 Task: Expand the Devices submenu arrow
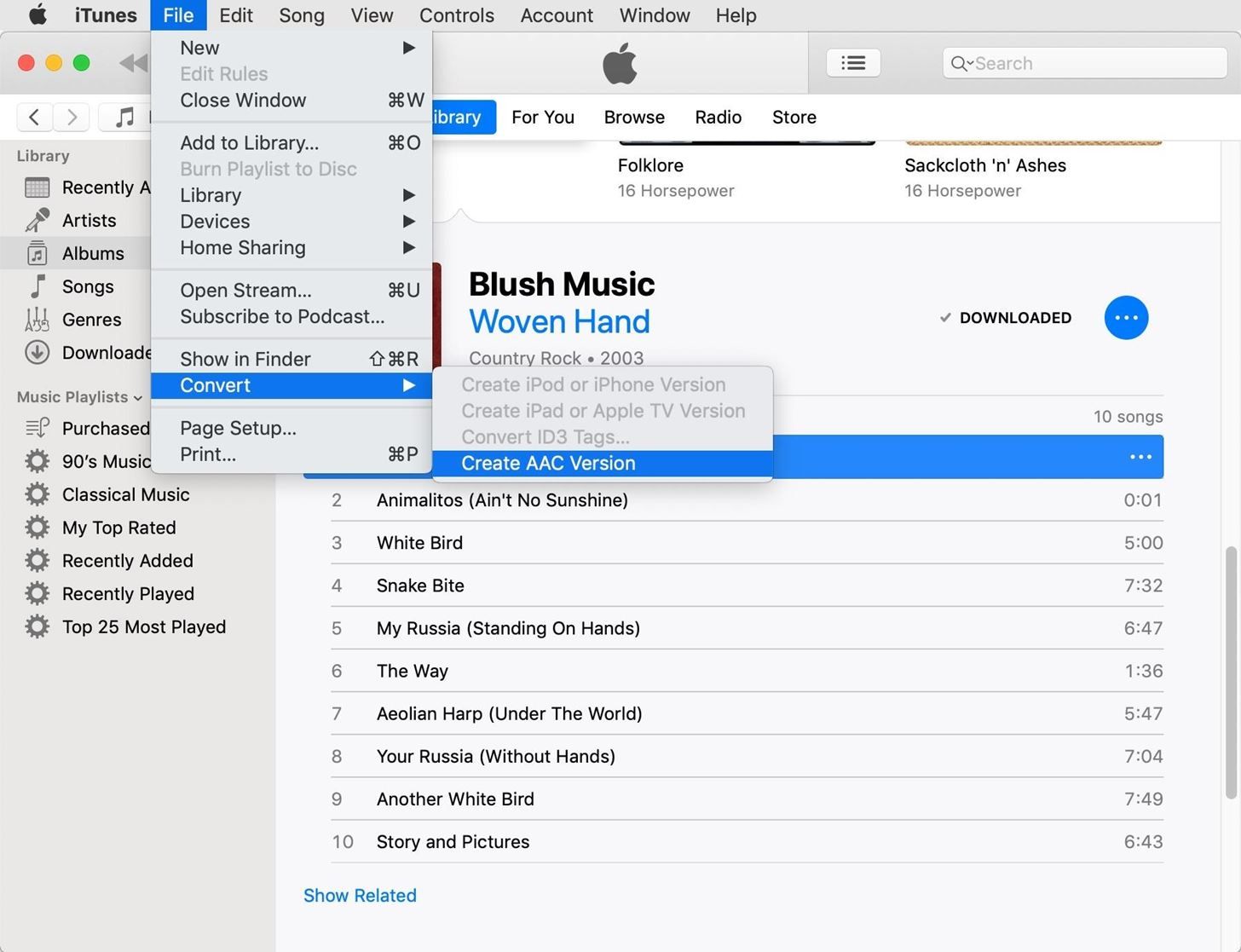[x=410, y=222]
